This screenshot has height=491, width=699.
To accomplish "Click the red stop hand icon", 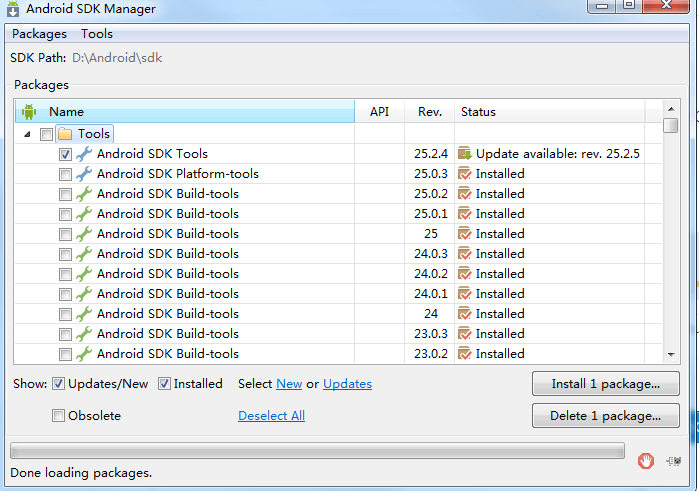I will [x=646, y=461].
